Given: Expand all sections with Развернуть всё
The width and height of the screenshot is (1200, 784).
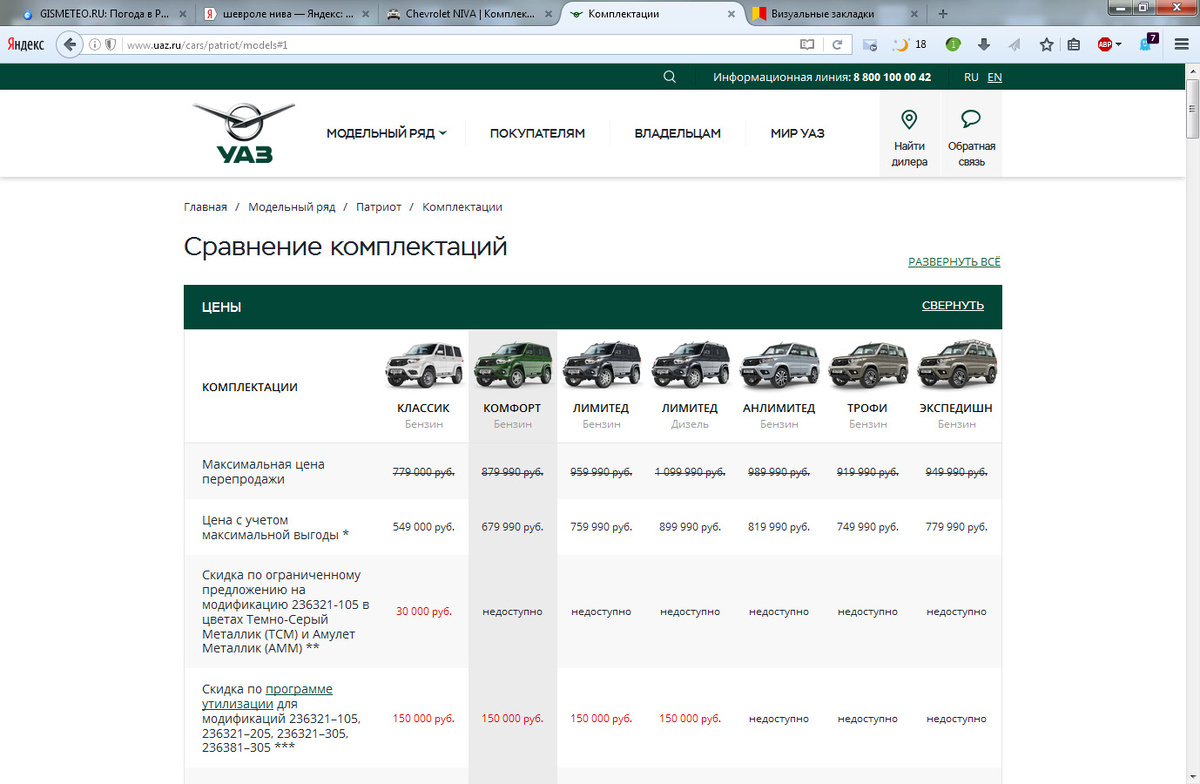Looking at the screenshot, I should (954, 262).
